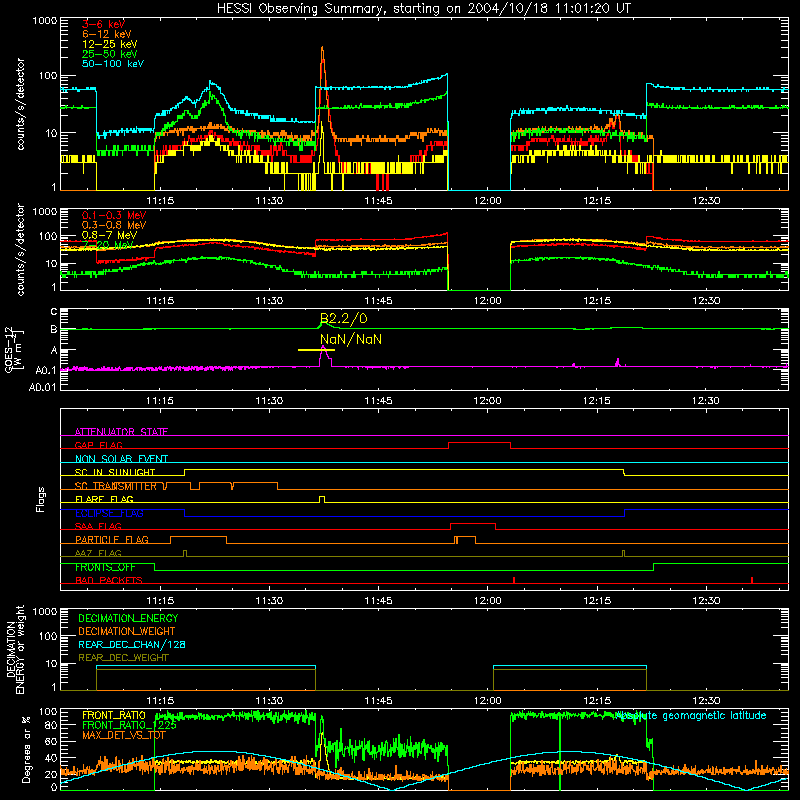Click the REAR_DEC_CHAN/128 legend label

(132, 644)
